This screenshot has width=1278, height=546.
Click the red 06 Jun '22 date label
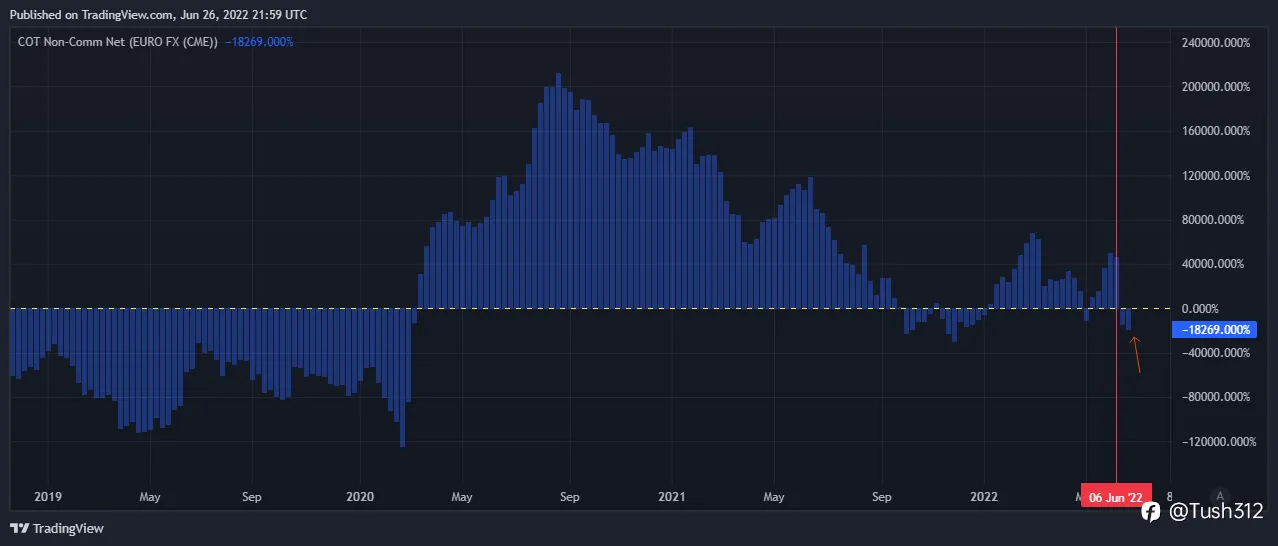pos(1115,496)
